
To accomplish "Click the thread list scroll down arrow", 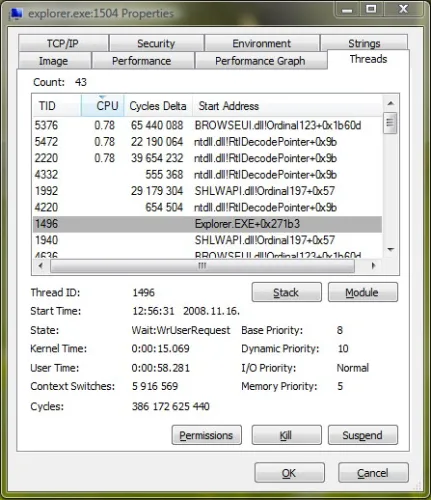I will pos(390,249).
